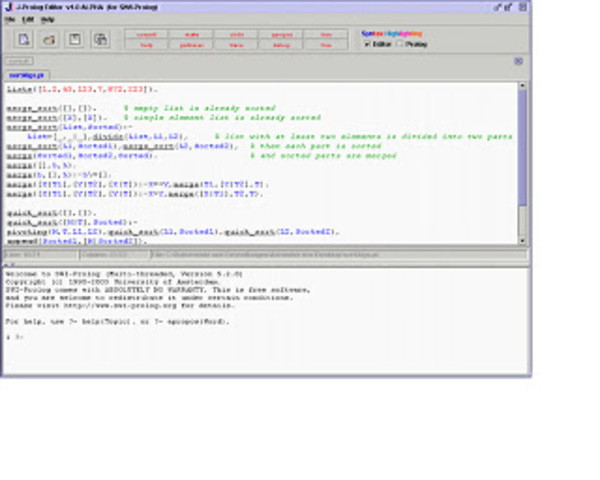Click the Save all files icon
Viewport: 600px width, 480px height.
(101, 39)
